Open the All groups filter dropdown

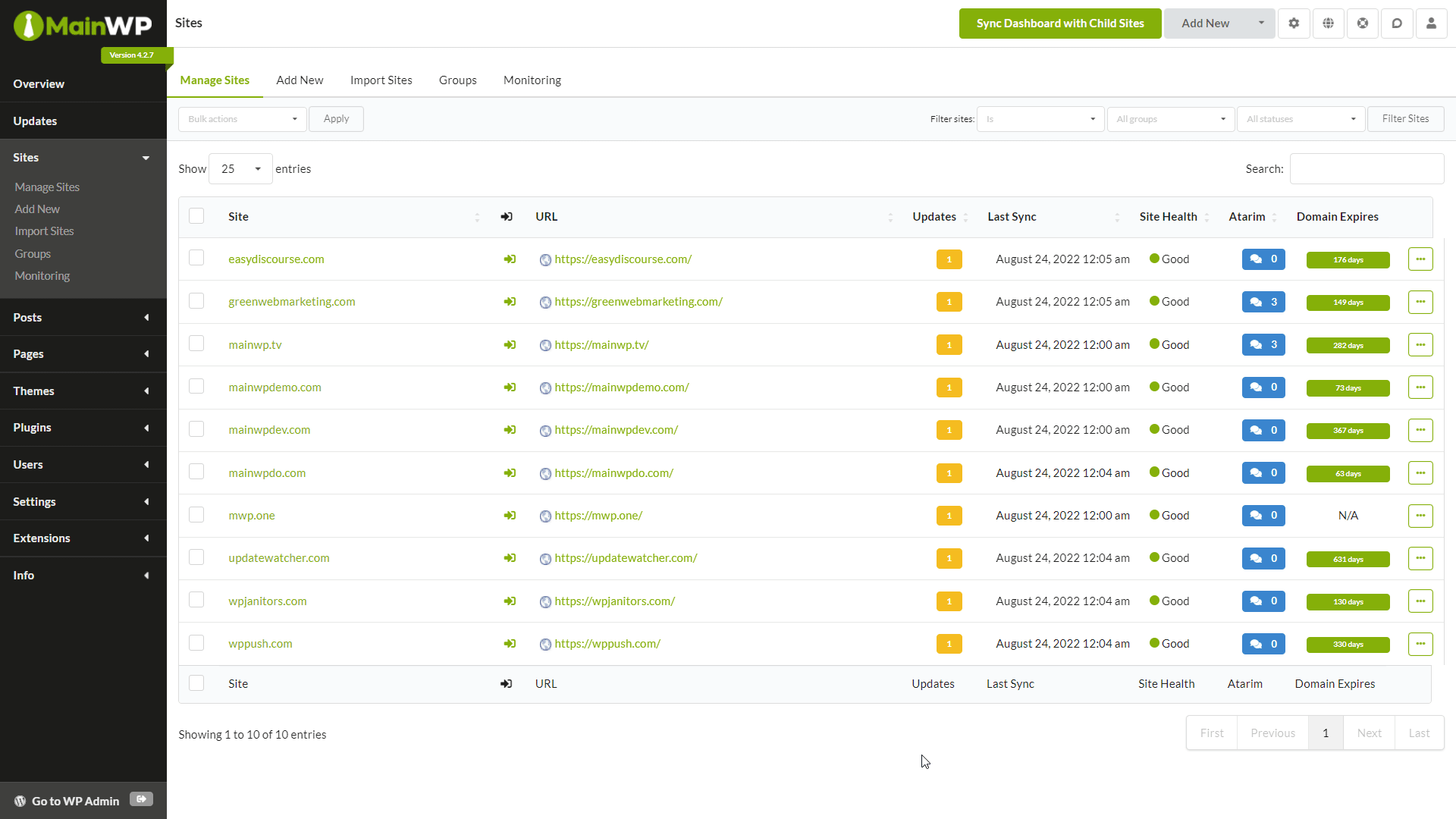(x=1170, y=119)
